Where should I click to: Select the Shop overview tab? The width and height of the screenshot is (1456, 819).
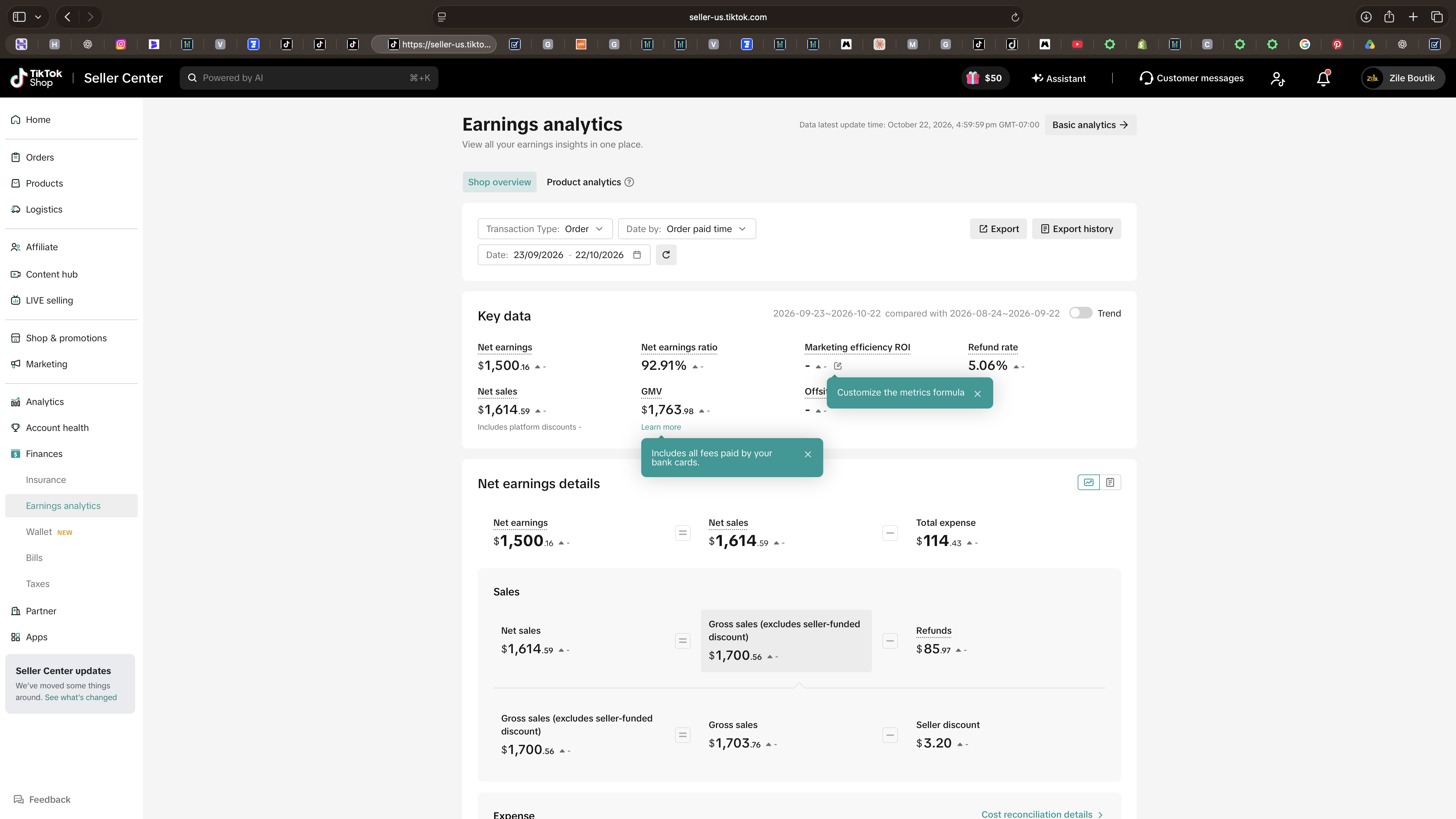click(x=499, y=182)
